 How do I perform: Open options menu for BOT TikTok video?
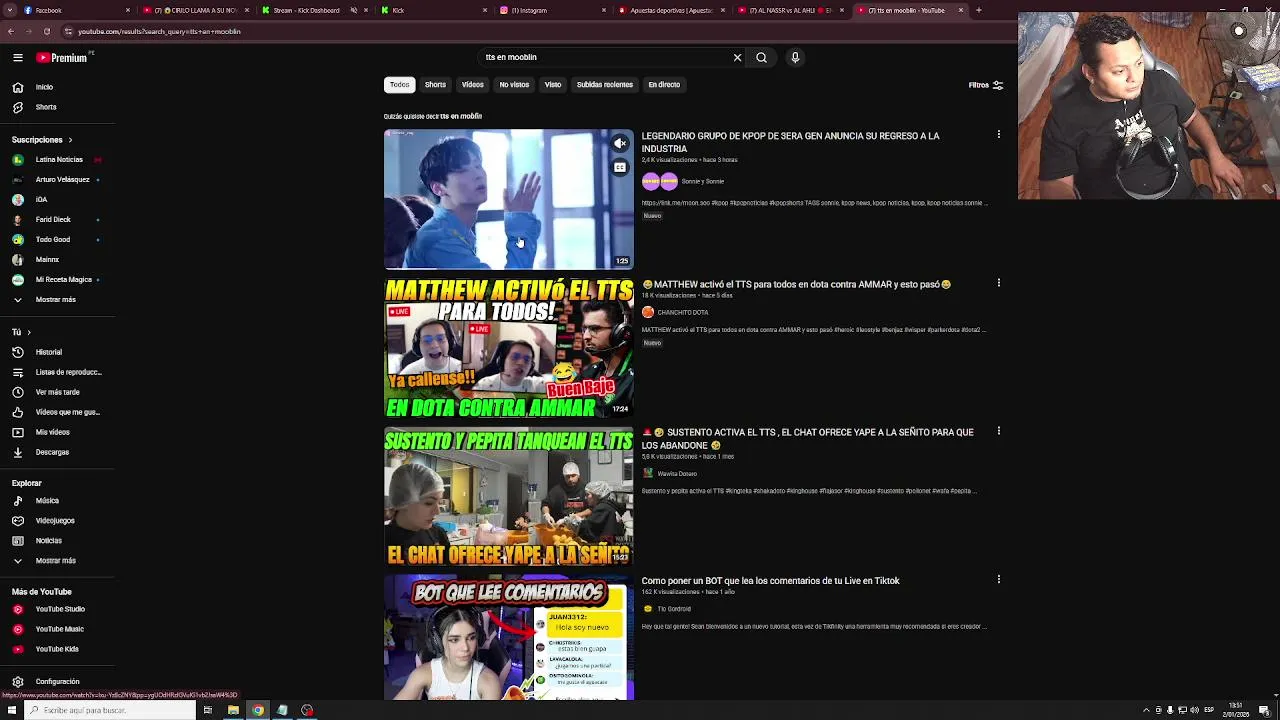(998, 579)
